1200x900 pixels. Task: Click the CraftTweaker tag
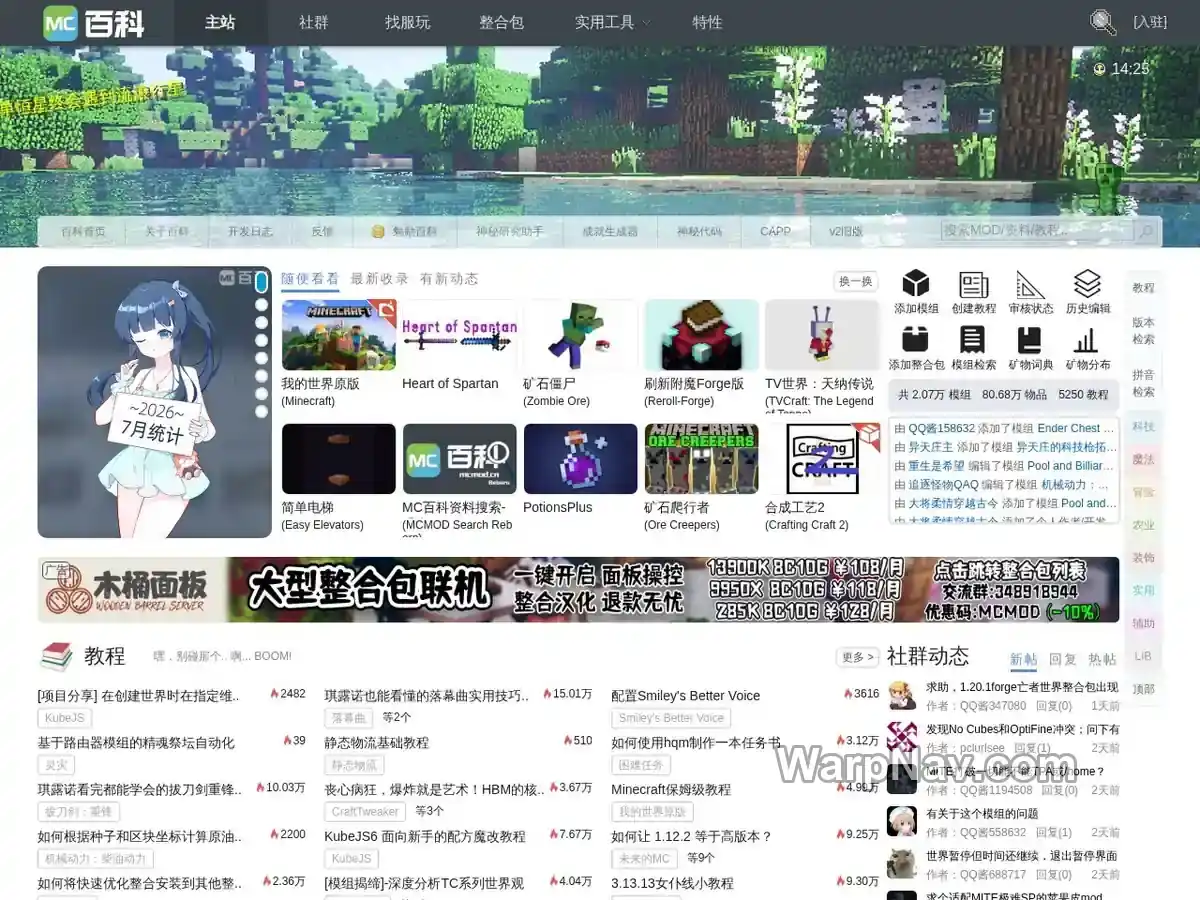(x=366, y=811)
